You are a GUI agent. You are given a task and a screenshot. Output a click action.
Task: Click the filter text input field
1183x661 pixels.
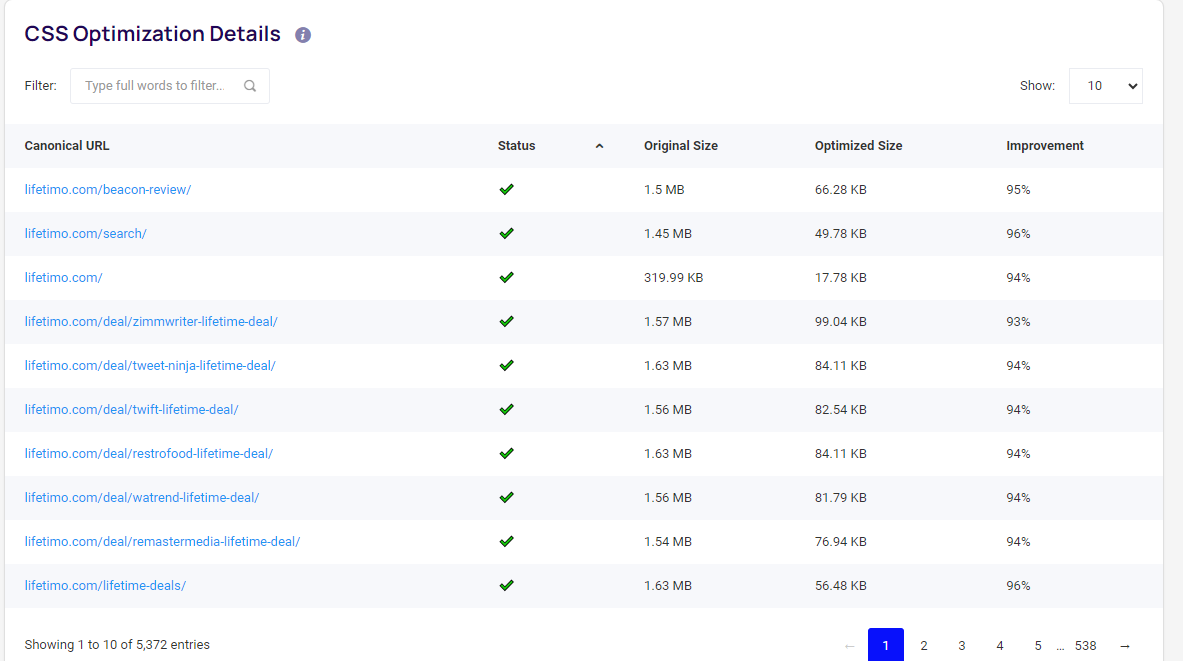click(155, 86)
